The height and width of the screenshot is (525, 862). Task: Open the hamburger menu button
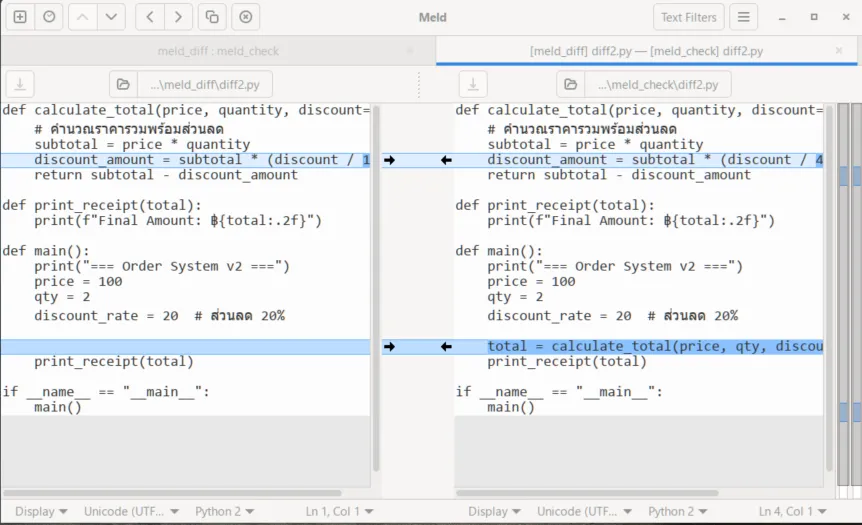(743, 17)
